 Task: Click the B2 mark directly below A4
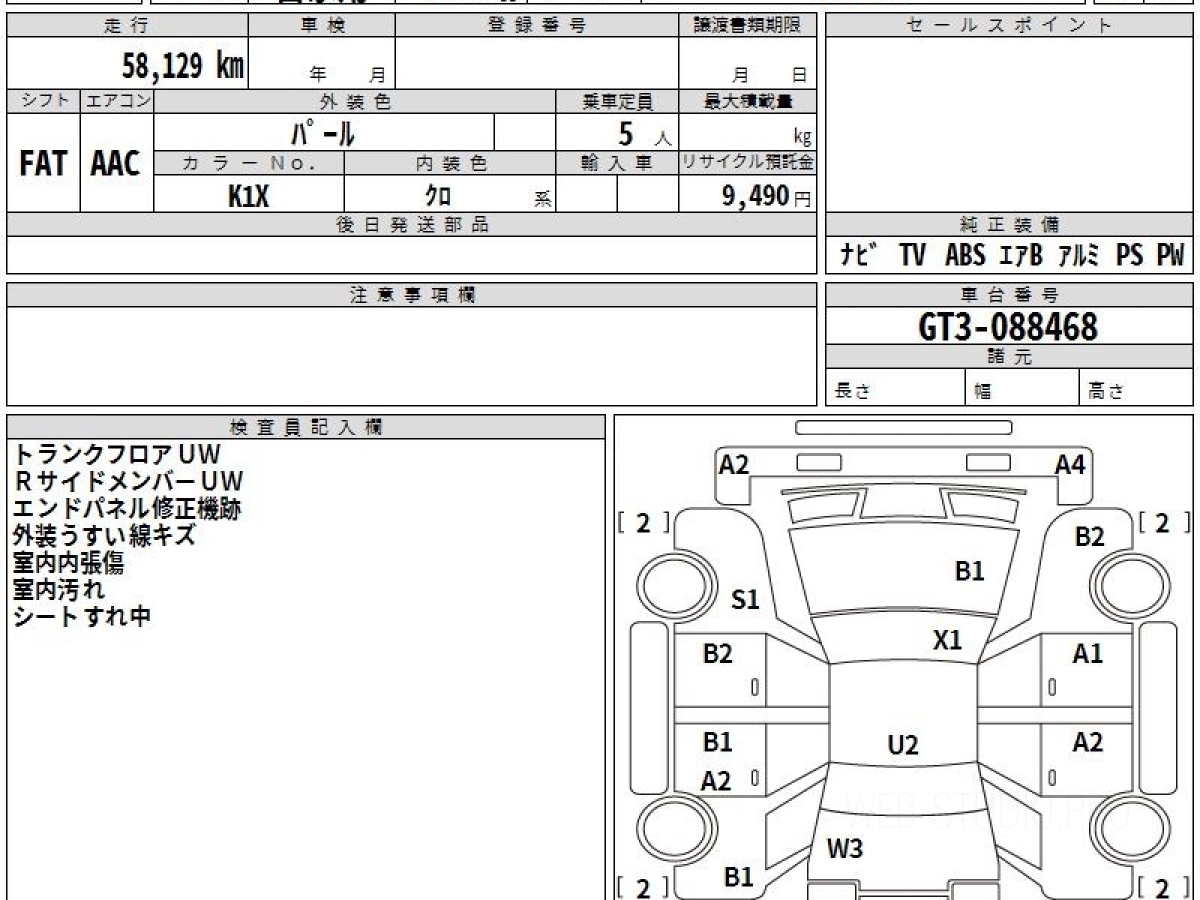(x=1090, y=537)
